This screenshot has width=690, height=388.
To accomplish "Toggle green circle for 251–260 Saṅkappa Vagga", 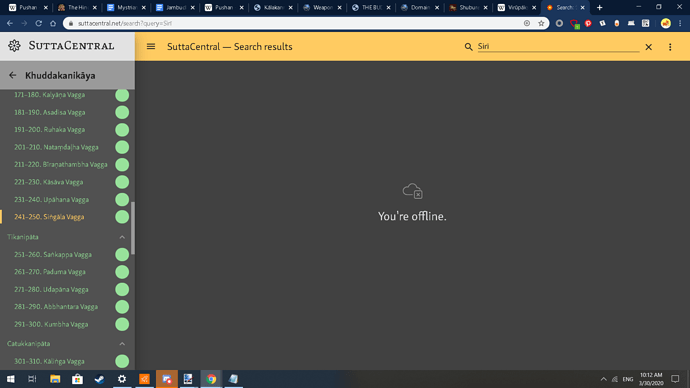I will (122, 254).
